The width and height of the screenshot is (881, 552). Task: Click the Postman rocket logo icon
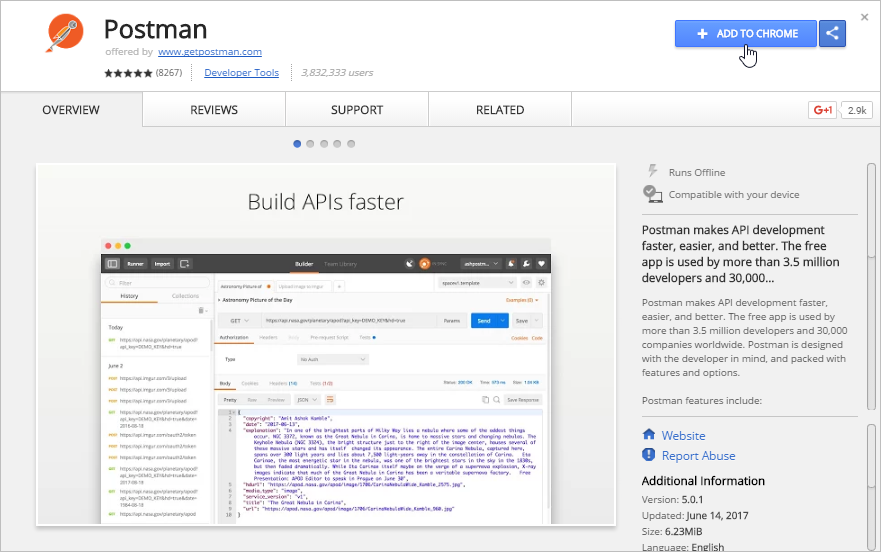[x=65, y=34]
